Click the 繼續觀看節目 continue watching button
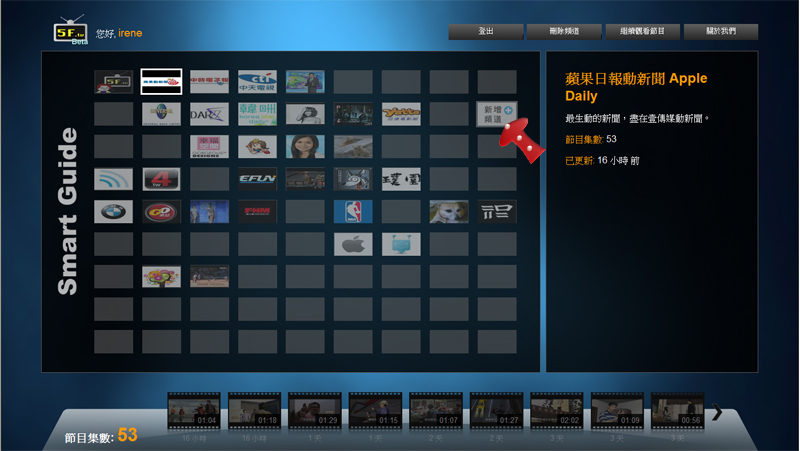The height and width of the screenshot is (451, 800). 642,32
